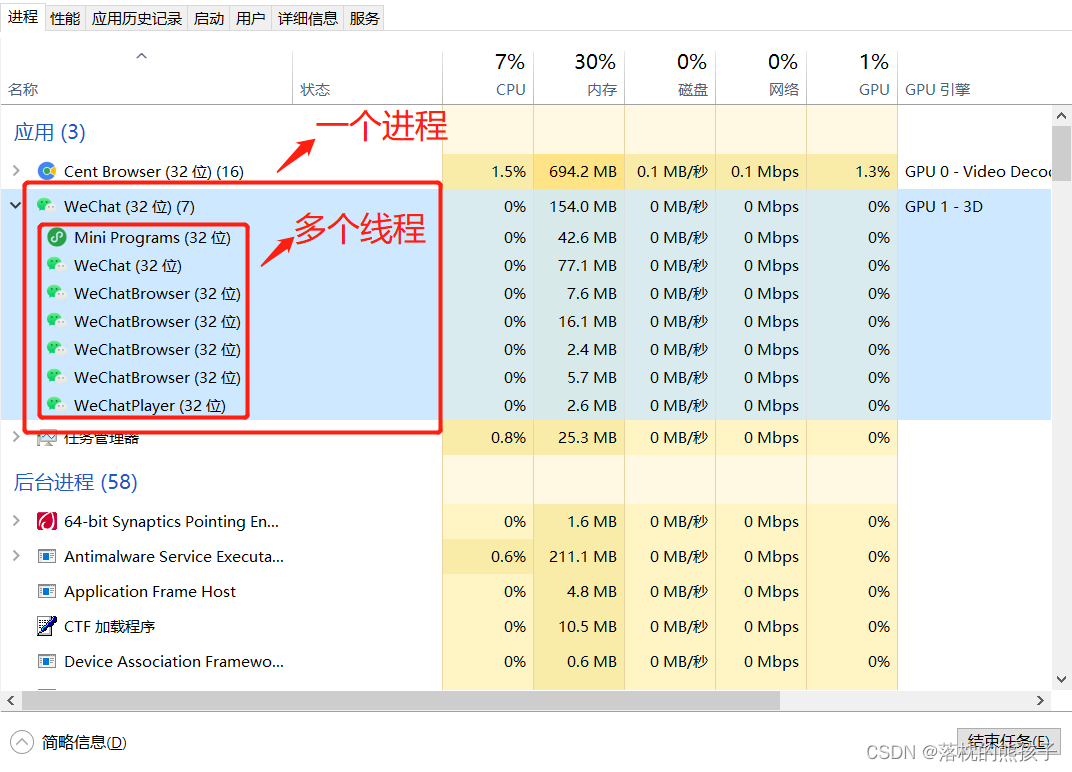Open the 服务 tab
This screenshot has width=1072, height=772.
364,18
